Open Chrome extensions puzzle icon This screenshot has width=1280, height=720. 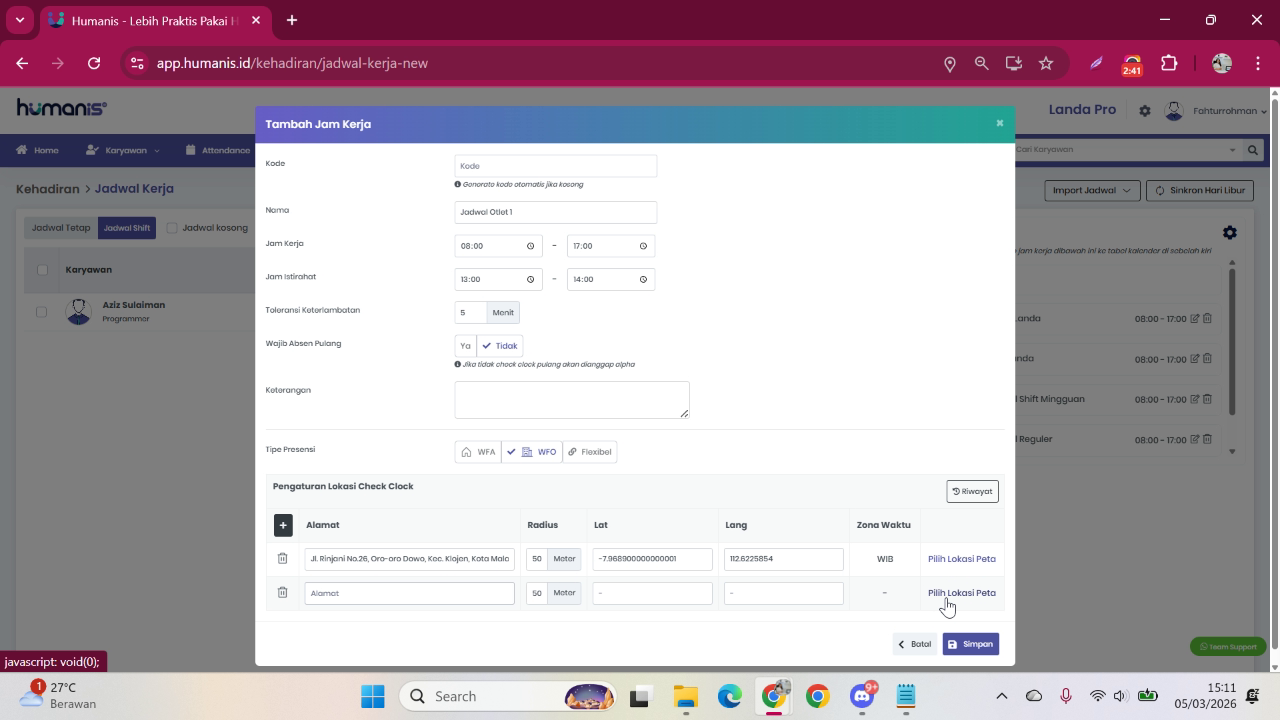(x=1169, y=63)
